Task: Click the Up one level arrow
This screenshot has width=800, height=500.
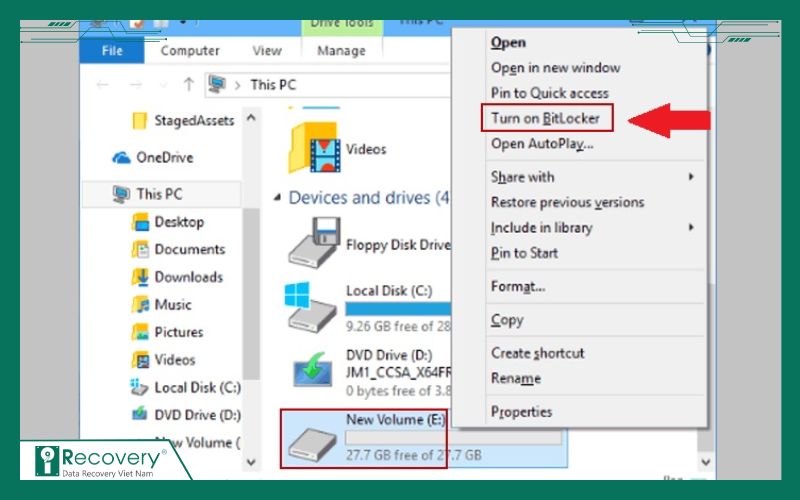Action: coord(189,85)
